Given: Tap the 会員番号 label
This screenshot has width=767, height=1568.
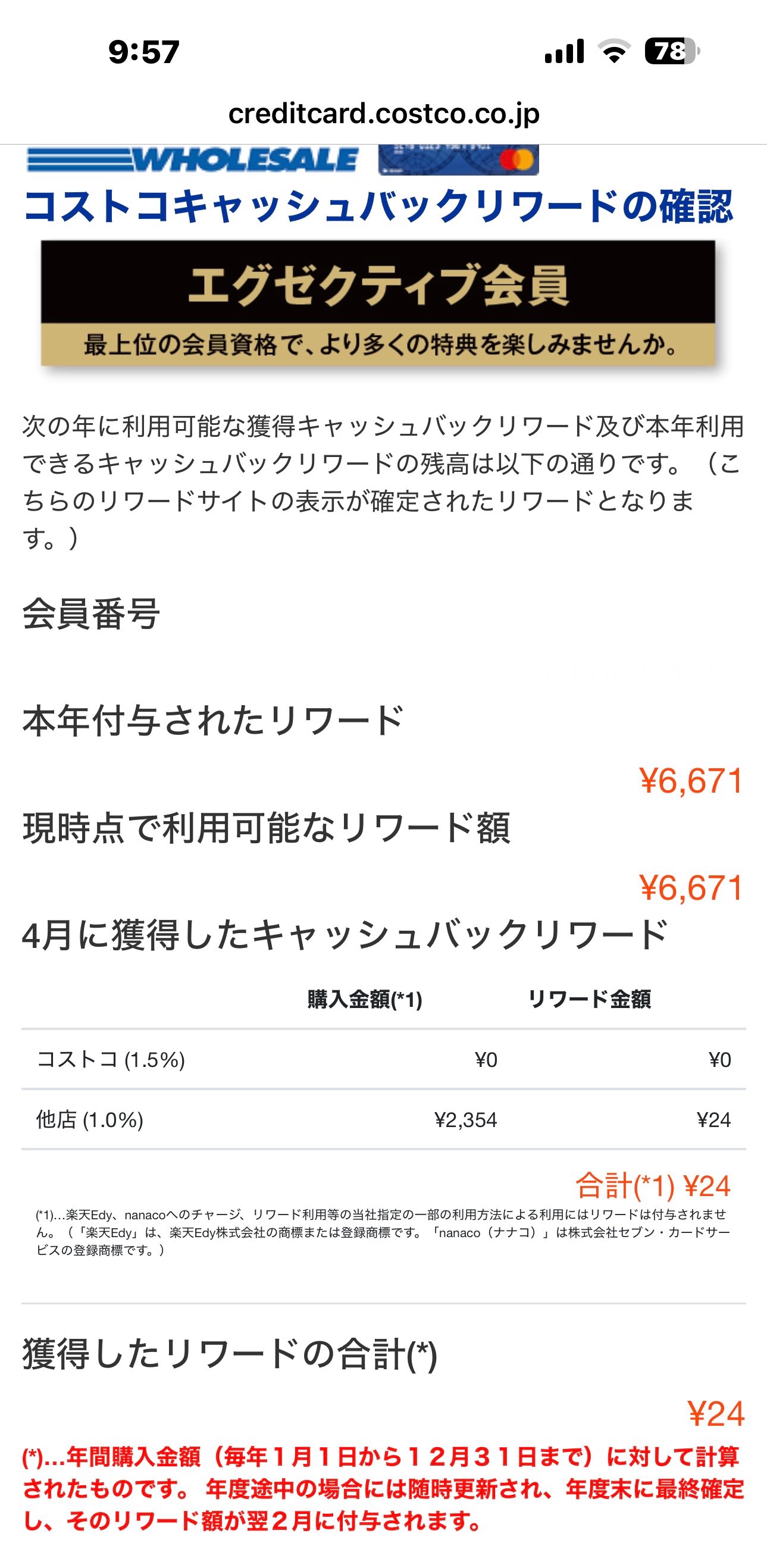Looking at the screenshot, I should (x=91, y=614).
